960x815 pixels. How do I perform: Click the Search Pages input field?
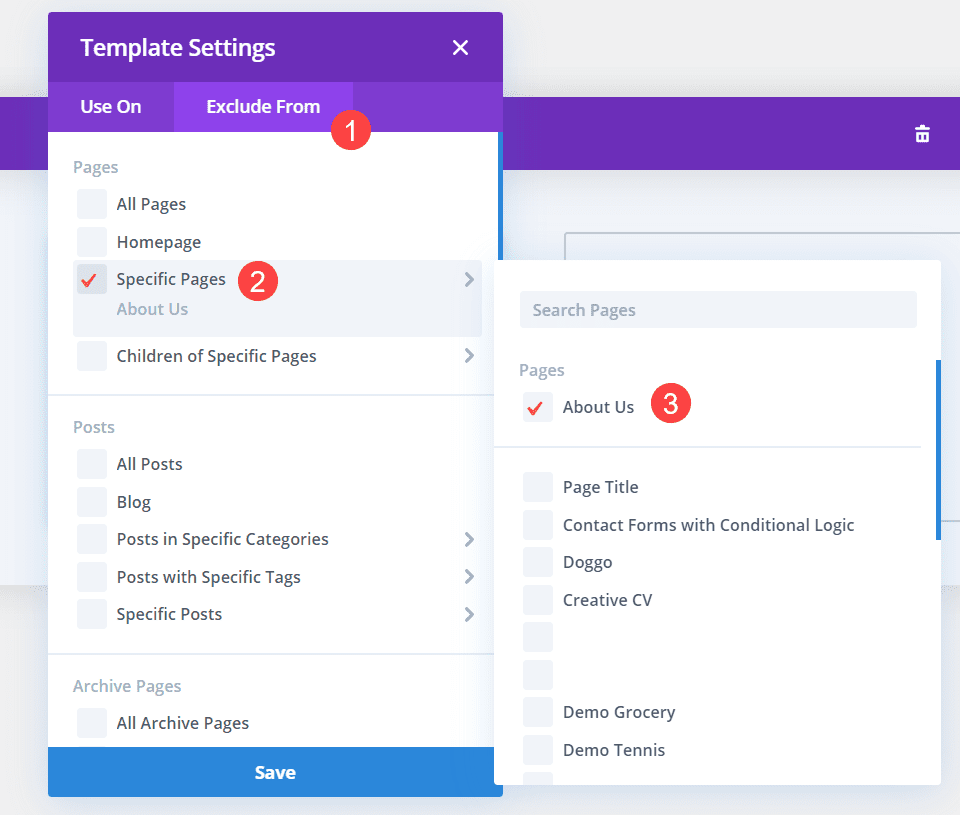point(718,310)
